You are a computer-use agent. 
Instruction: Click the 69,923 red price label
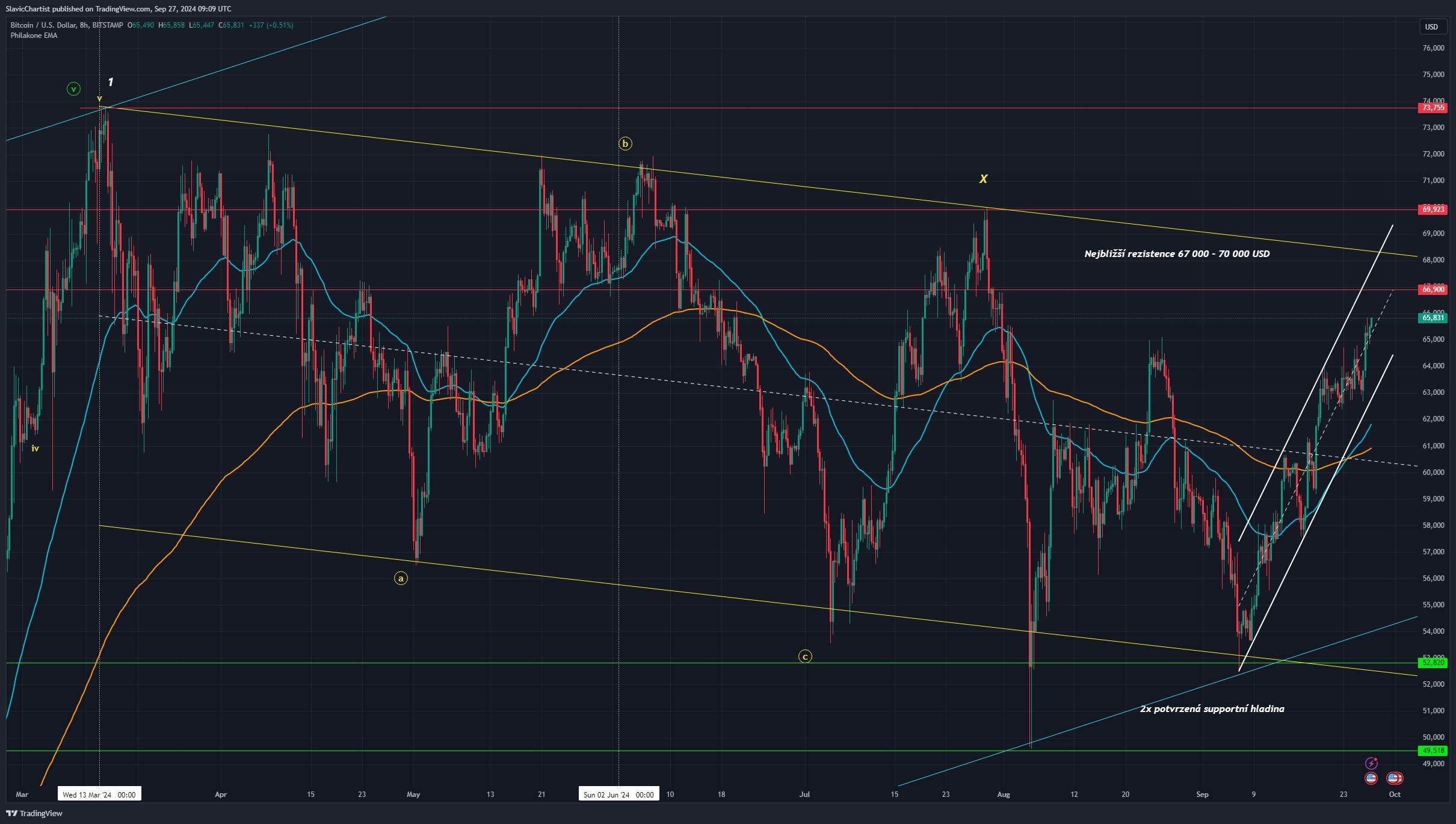[x=1433, y=209]
